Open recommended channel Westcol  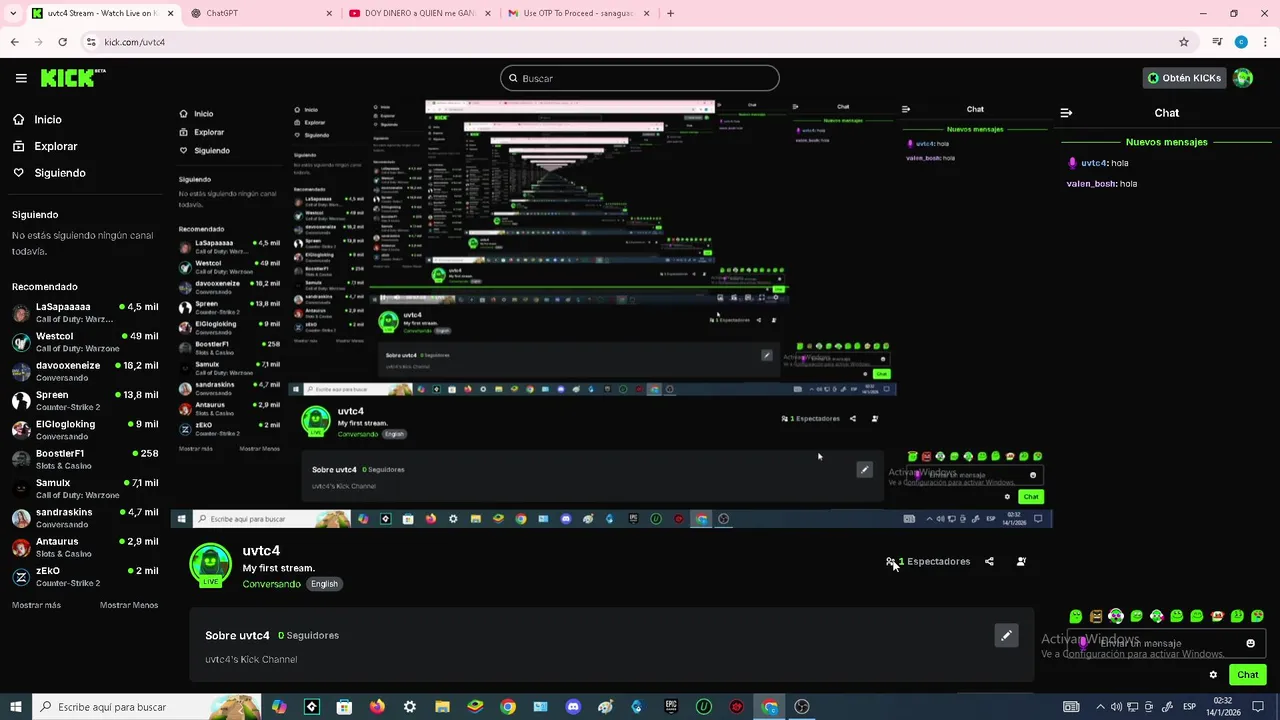click(x=84, y=342)
